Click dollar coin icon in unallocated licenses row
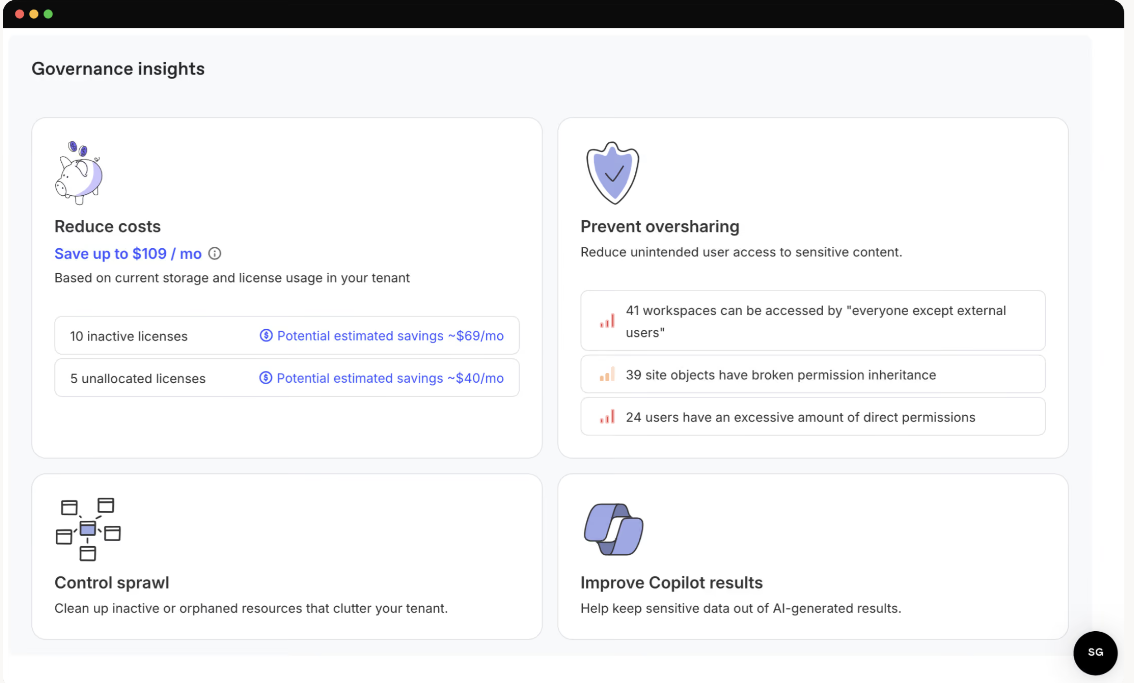 click(265, 378)
